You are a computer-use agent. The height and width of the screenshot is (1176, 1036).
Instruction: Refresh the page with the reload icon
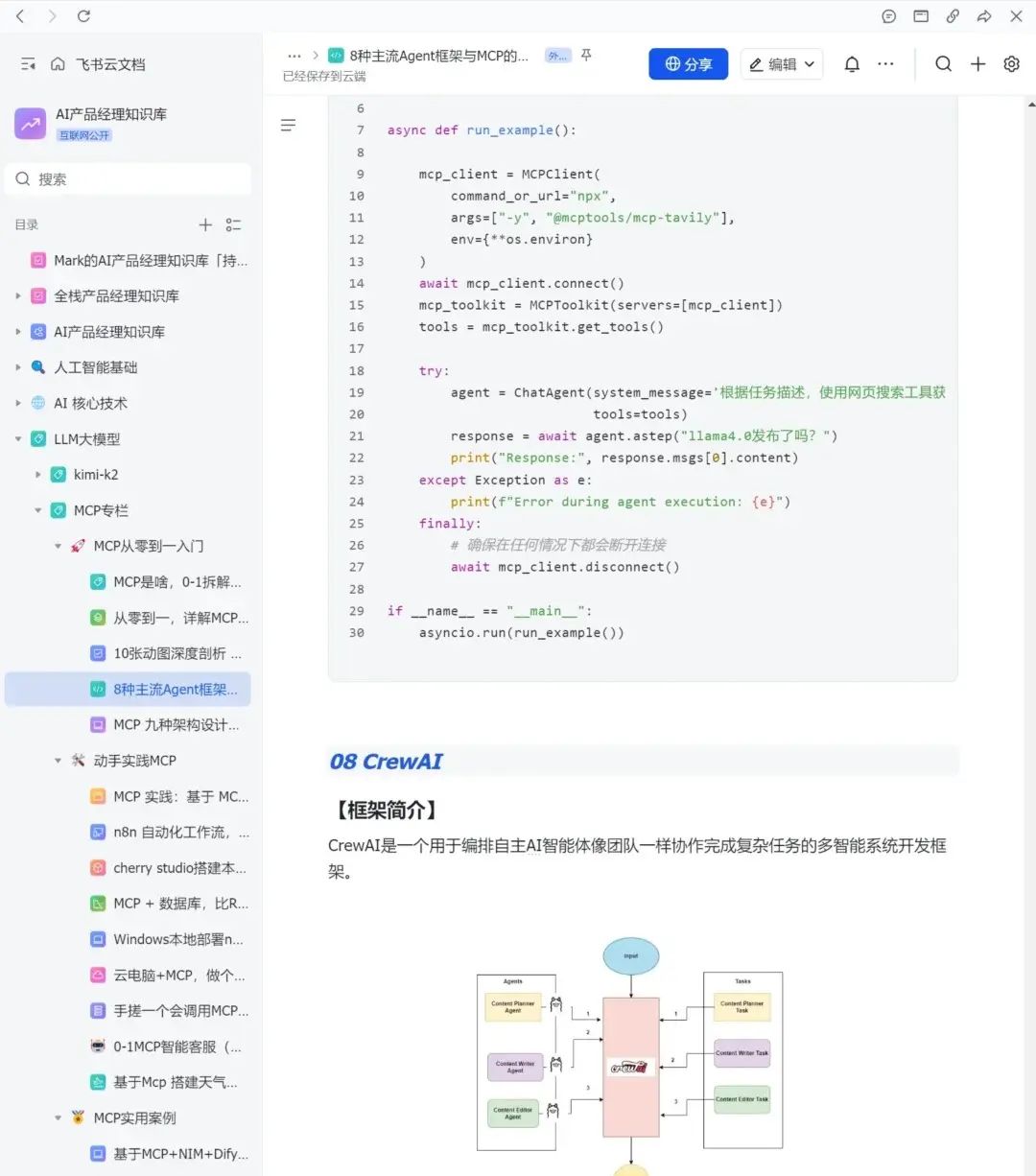coord(83,16)
